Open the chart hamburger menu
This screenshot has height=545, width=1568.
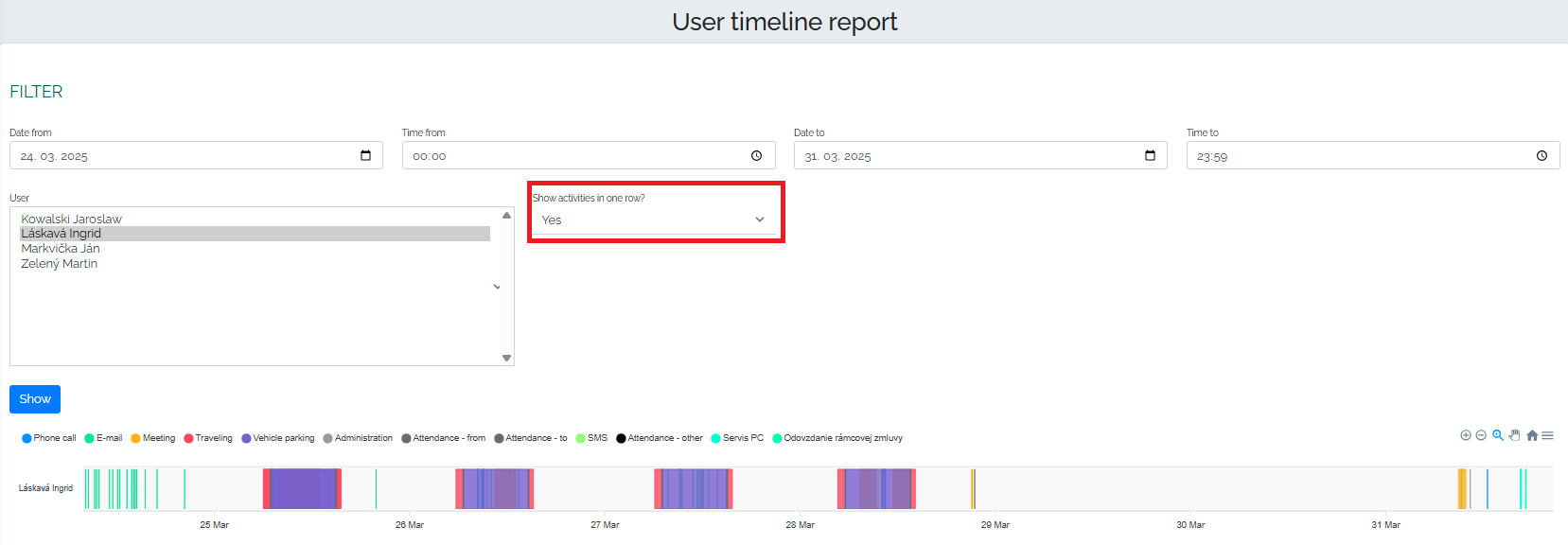tap(1547, 435)
